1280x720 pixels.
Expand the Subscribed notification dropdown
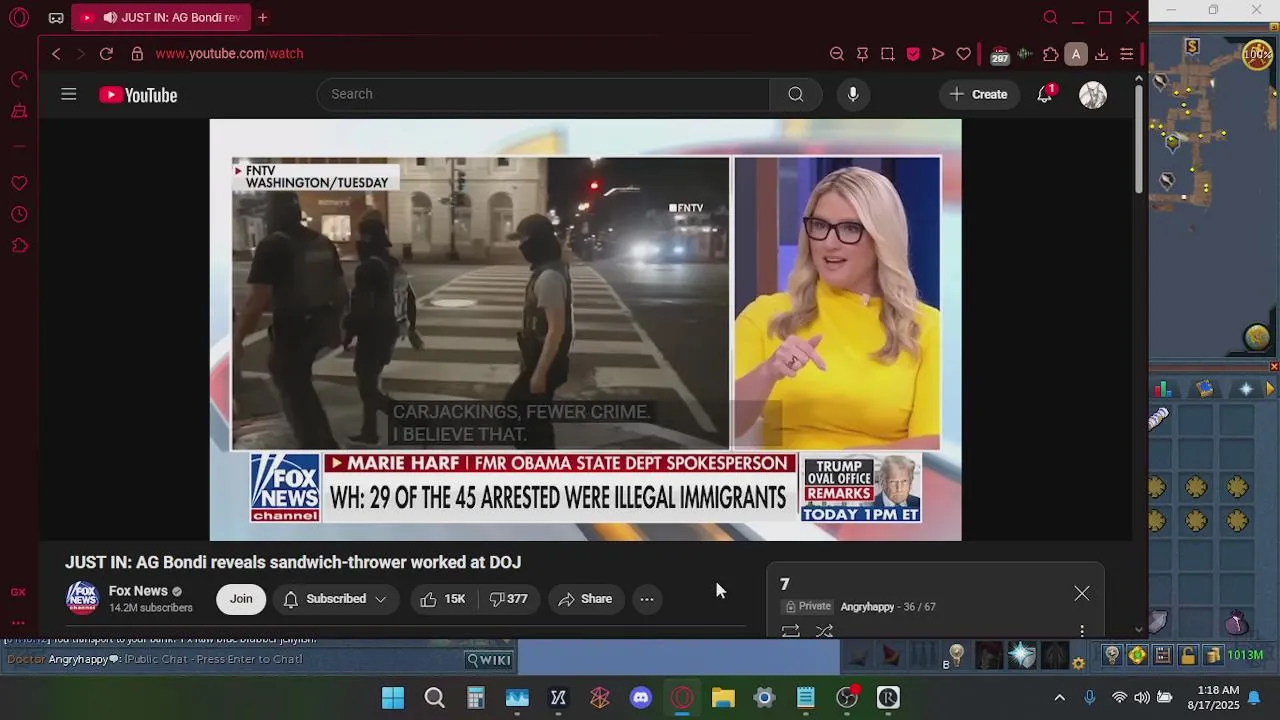(335, 599)
